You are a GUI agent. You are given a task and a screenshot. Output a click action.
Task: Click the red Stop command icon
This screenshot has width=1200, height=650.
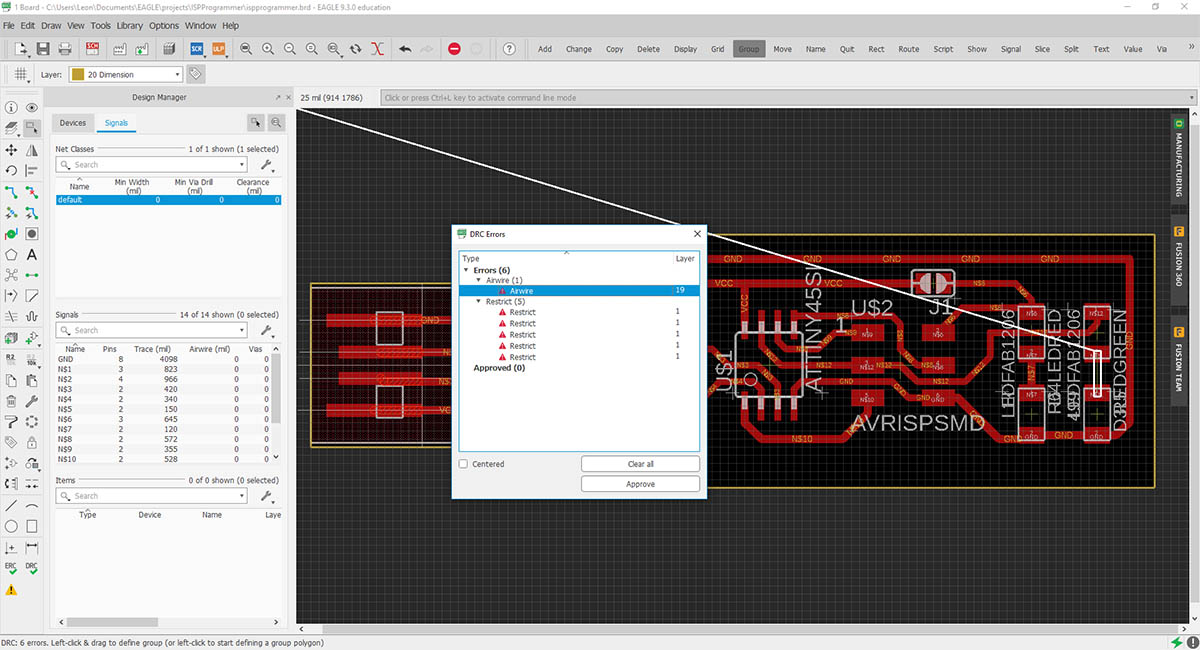tap(454, 48)
